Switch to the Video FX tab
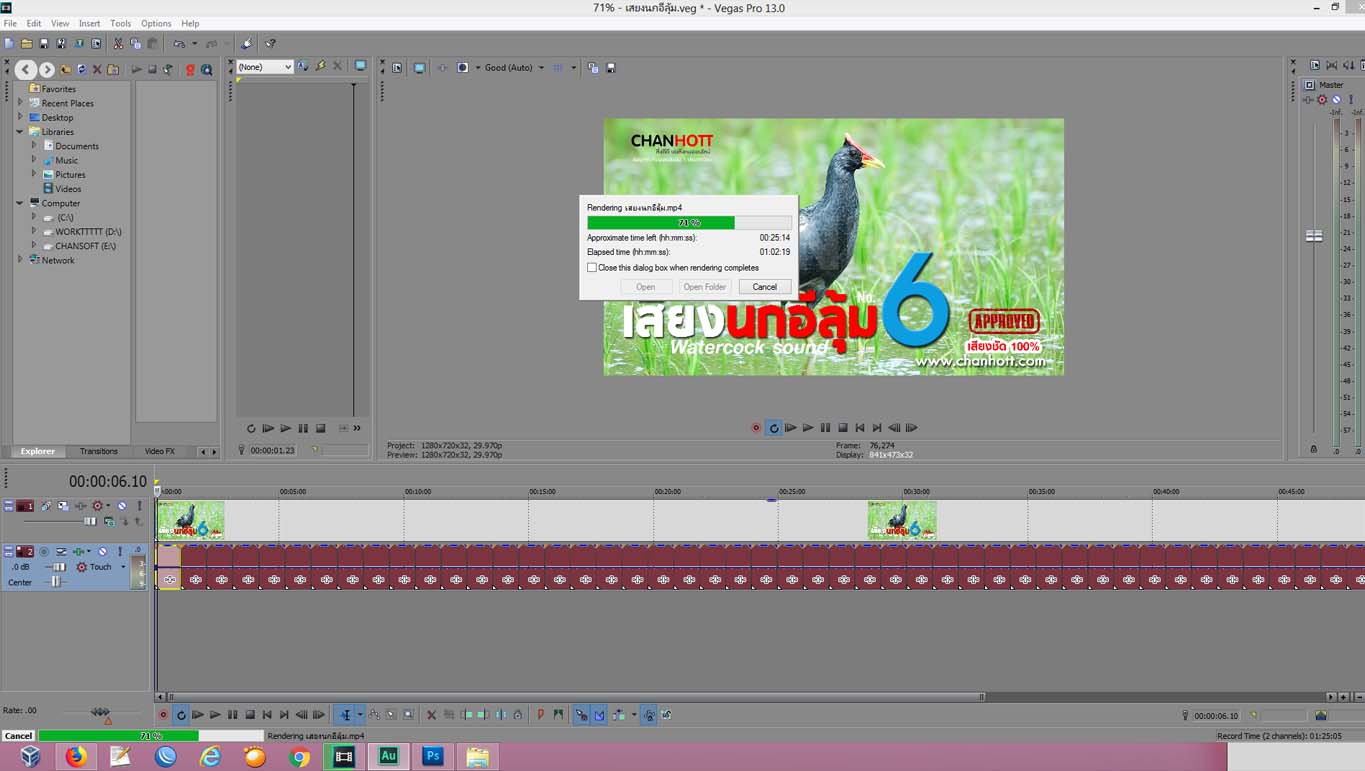The width and height of the screenshot is (1365, 771). point(160,451)
